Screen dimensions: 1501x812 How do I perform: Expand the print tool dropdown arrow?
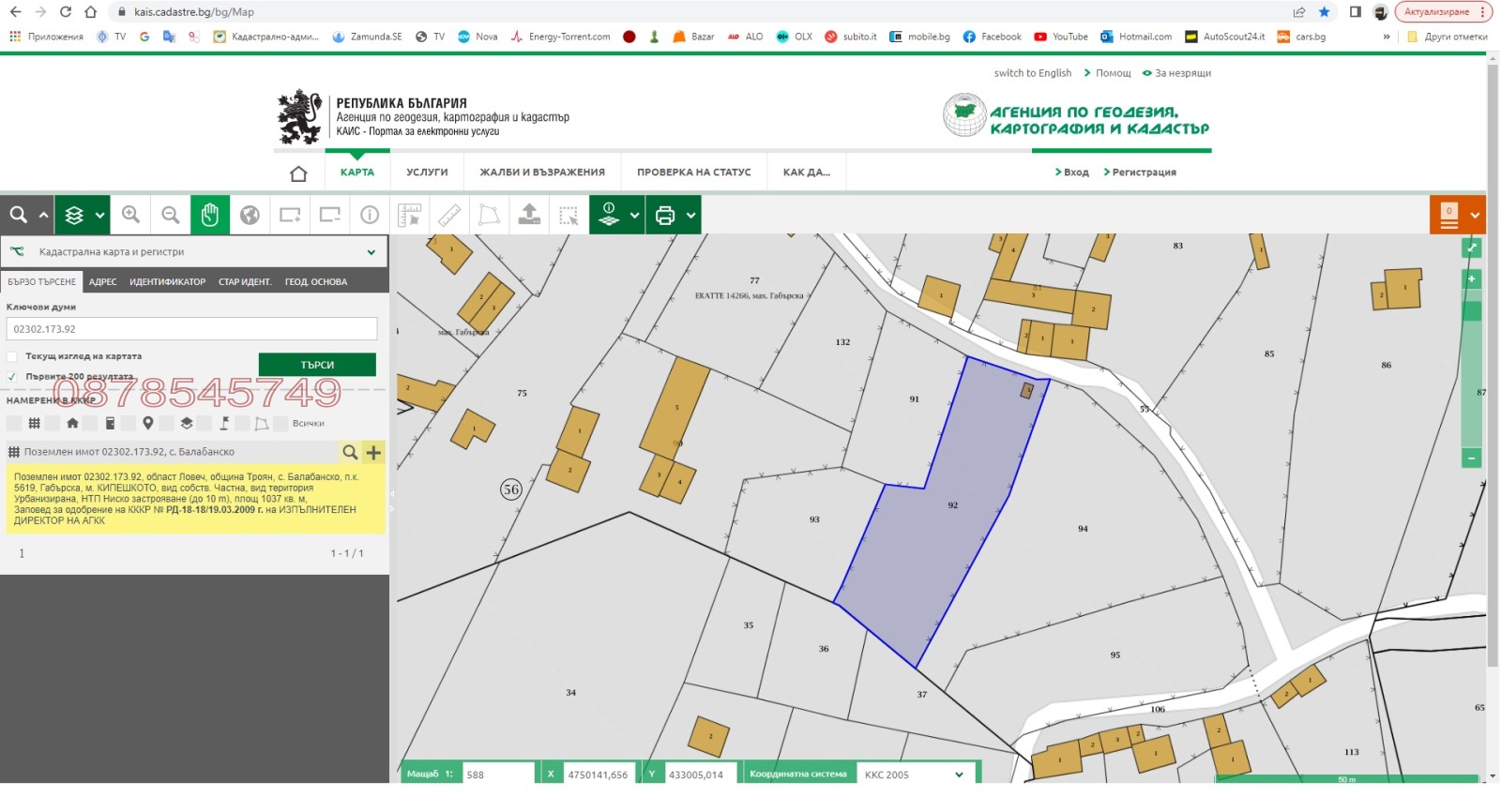point(691,215)
